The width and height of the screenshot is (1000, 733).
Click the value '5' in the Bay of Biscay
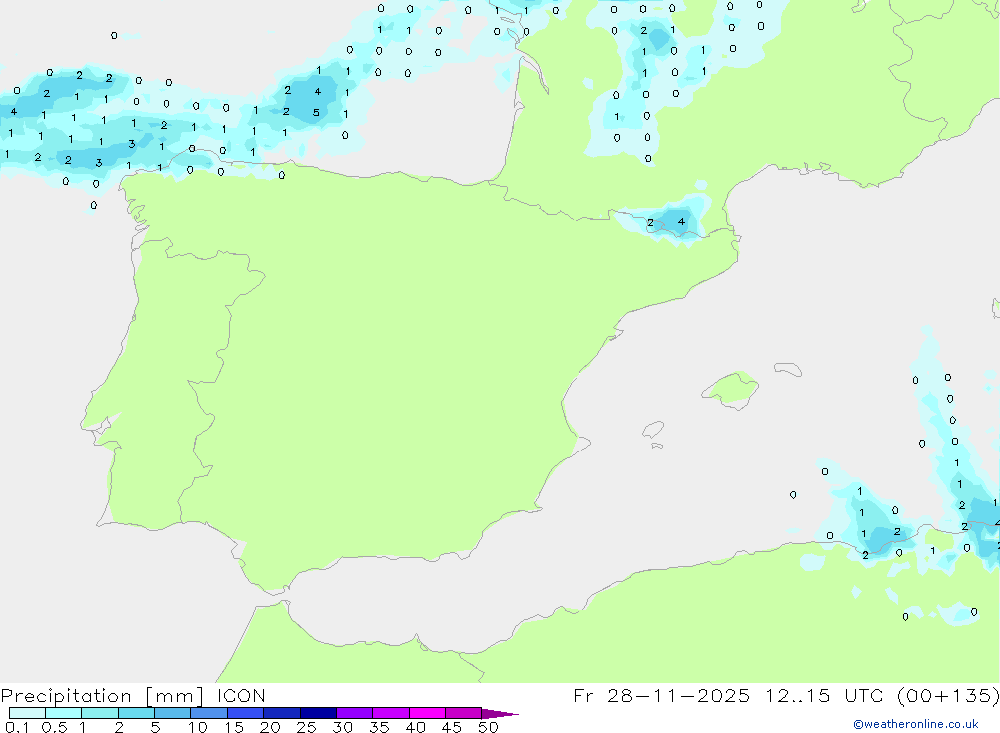[316, 113]
